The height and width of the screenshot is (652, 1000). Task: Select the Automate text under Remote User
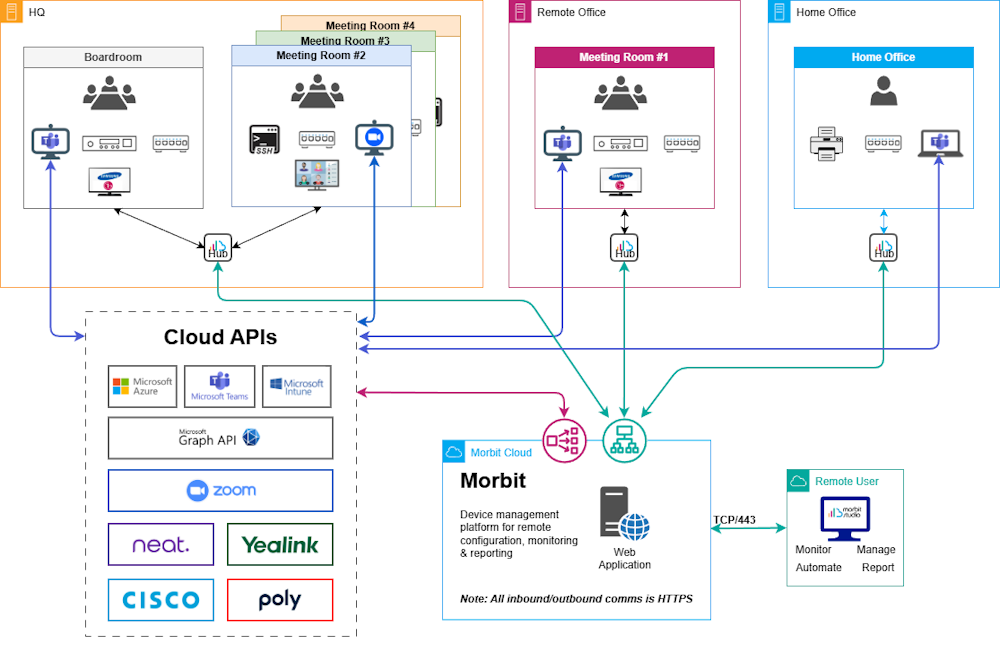click(x=818, y=567)
